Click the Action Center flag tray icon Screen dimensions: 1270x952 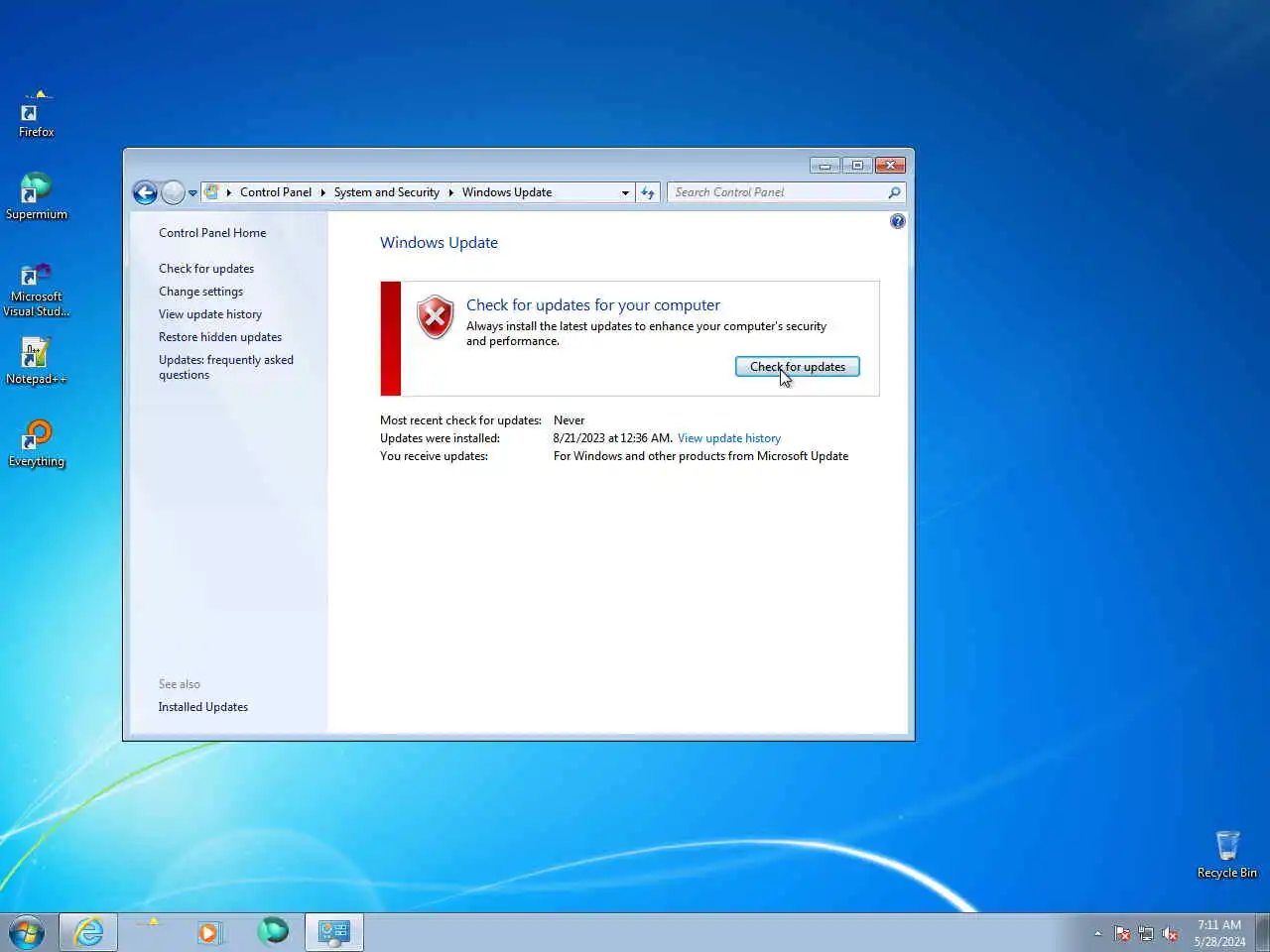click(1122, 933)
